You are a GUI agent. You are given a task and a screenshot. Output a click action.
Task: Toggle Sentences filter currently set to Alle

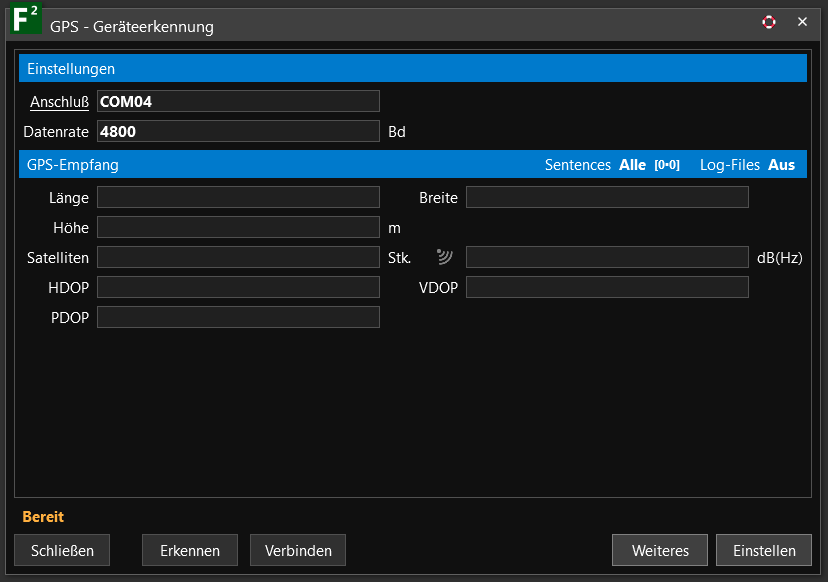coord(632,165)
